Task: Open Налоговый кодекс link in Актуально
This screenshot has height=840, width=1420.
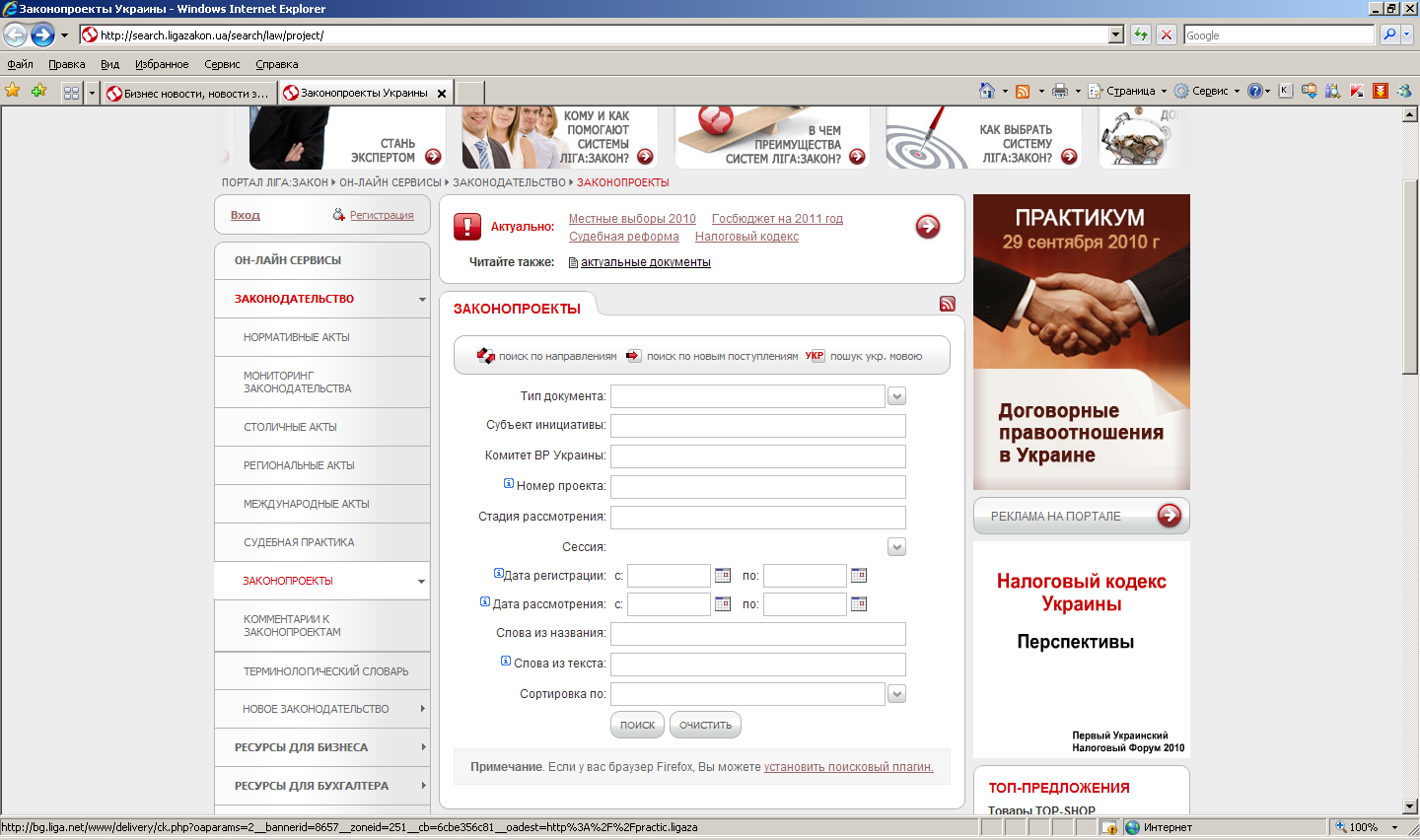Action: [x=746, y=237]
